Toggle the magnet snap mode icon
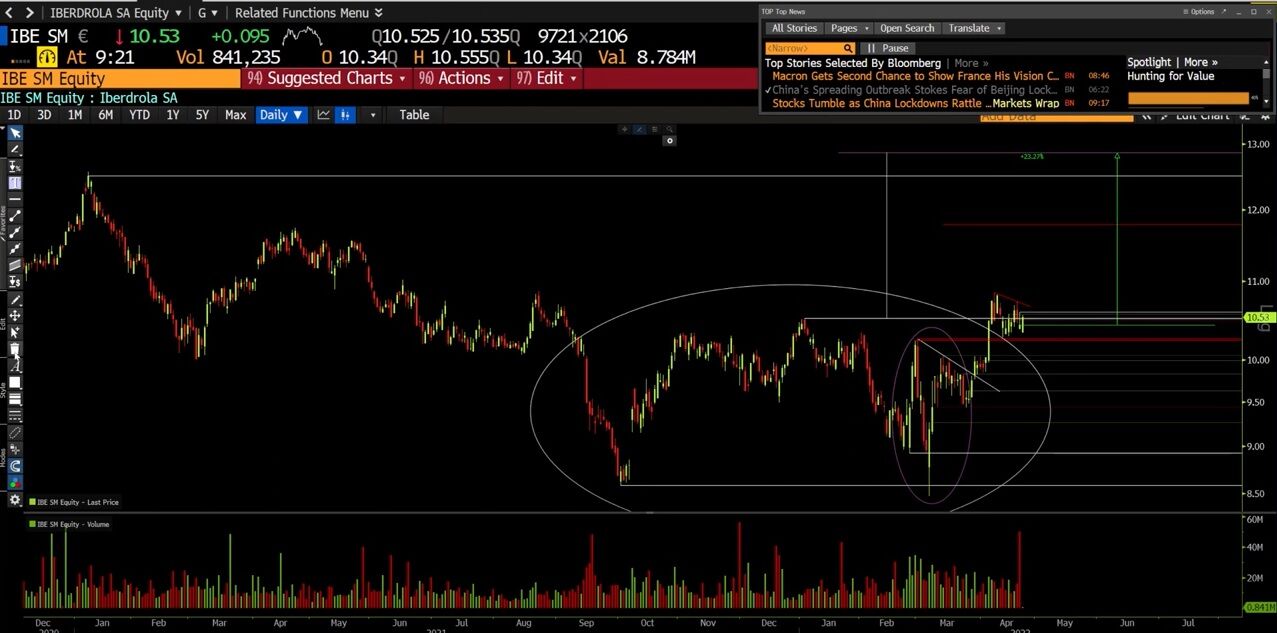This screenshot has width=1277, height=633. pyautogui.click(x=15, y=466)
